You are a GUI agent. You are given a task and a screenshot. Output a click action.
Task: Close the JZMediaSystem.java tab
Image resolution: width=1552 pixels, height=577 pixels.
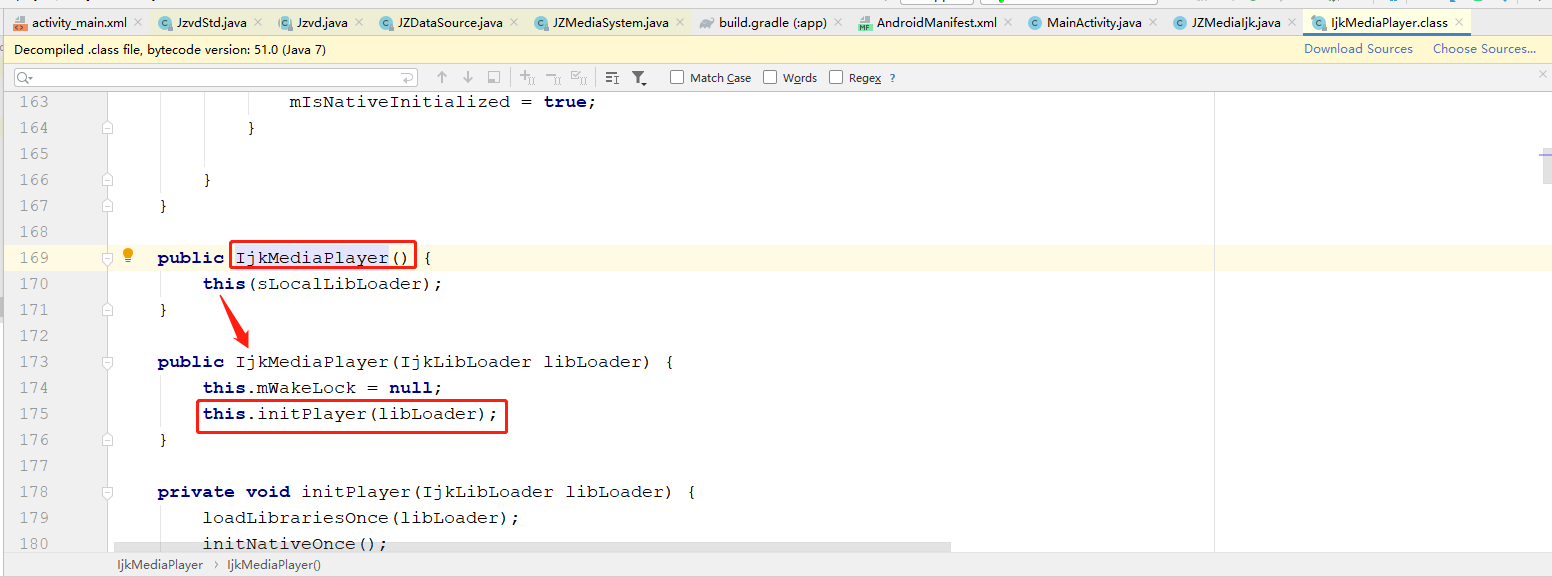(x=680, y=22)
